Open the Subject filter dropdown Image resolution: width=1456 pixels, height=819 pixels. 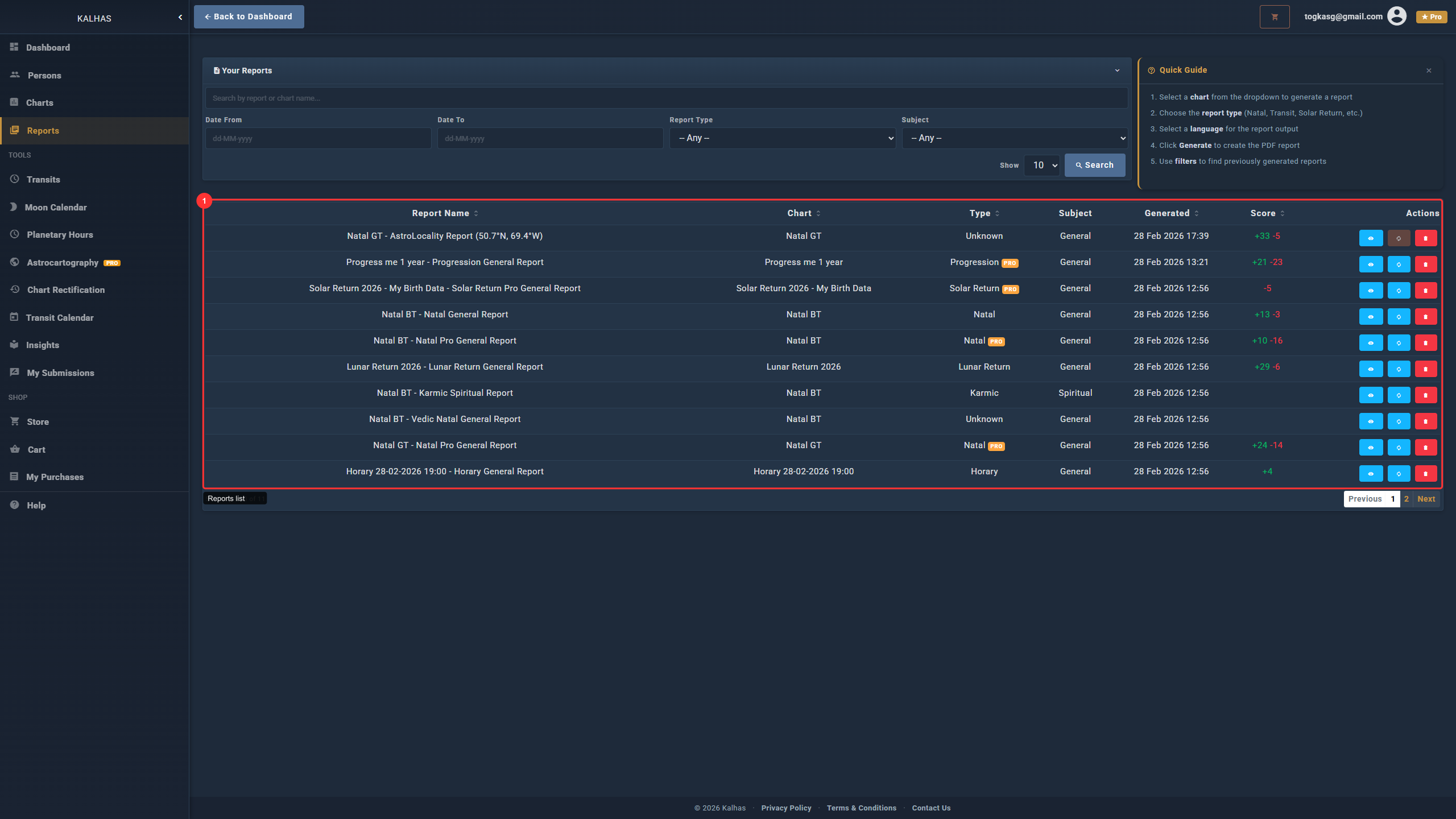(x=1014, y=138)
